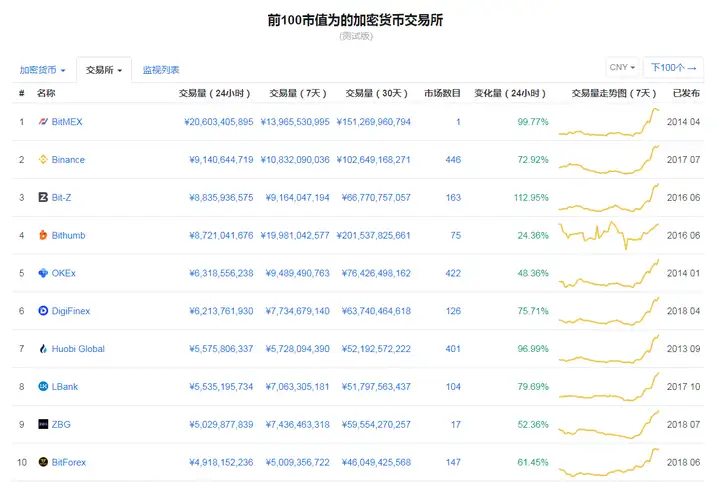Open the Bithumb exchange link
This screenshot has width=720, height=482.
(68, 235)
